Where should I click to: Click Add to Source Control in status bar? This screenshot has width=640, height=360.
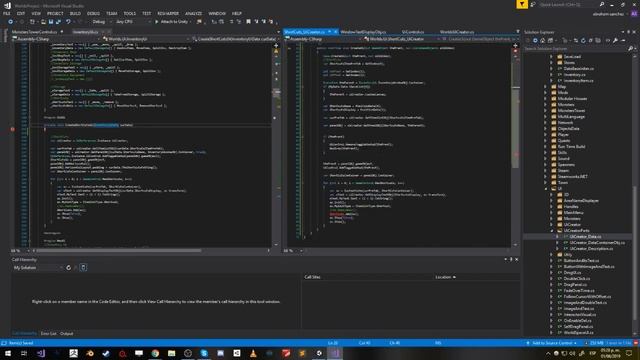[552, 343]
